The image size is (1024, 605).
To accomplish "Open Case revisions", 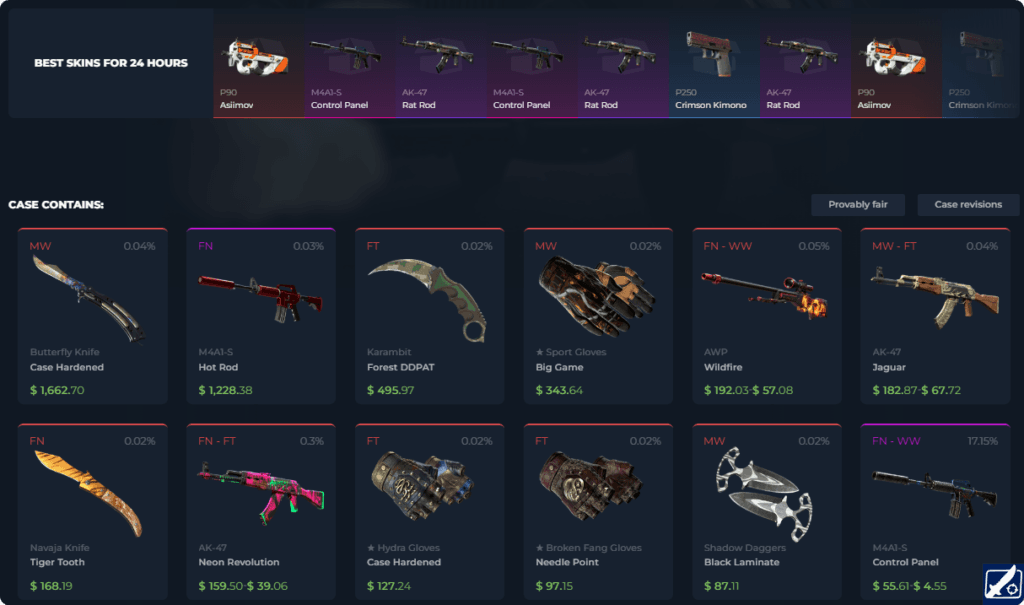I will coord(968,204).
